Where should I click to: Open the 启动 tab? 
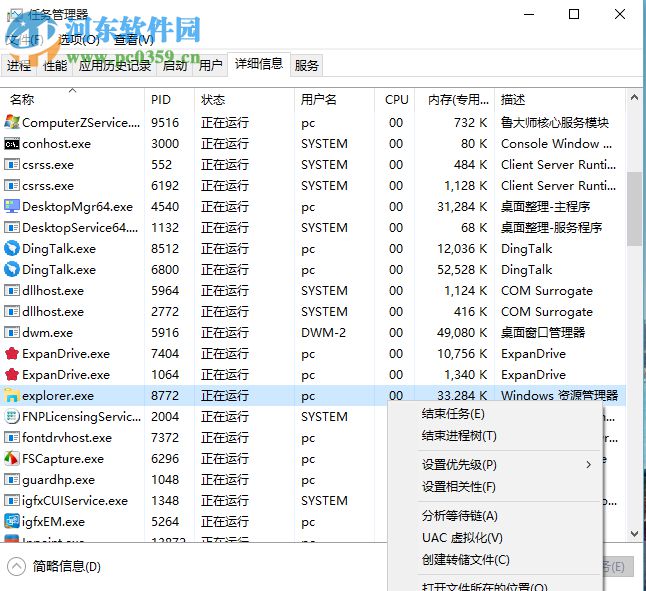tap(175, 65)
